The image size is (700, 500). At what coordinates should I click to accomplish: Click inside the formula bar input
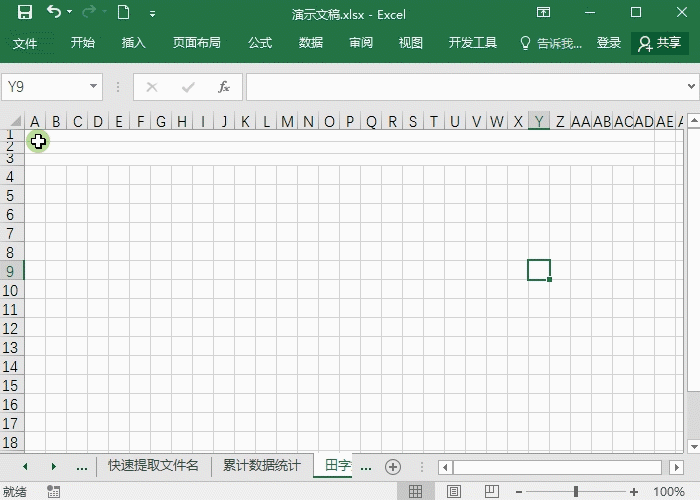pos(465,87)
